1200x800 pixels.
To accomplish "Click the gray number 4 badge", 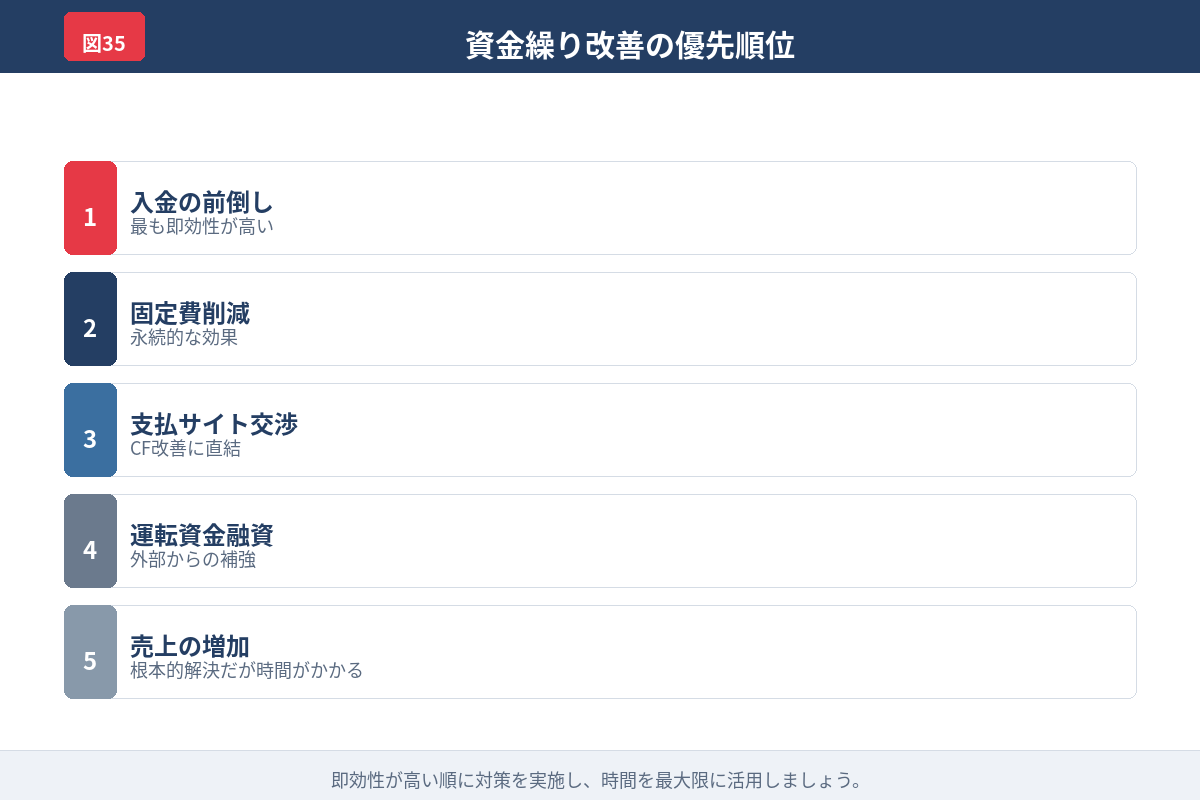I will click(x=90, y=541).
